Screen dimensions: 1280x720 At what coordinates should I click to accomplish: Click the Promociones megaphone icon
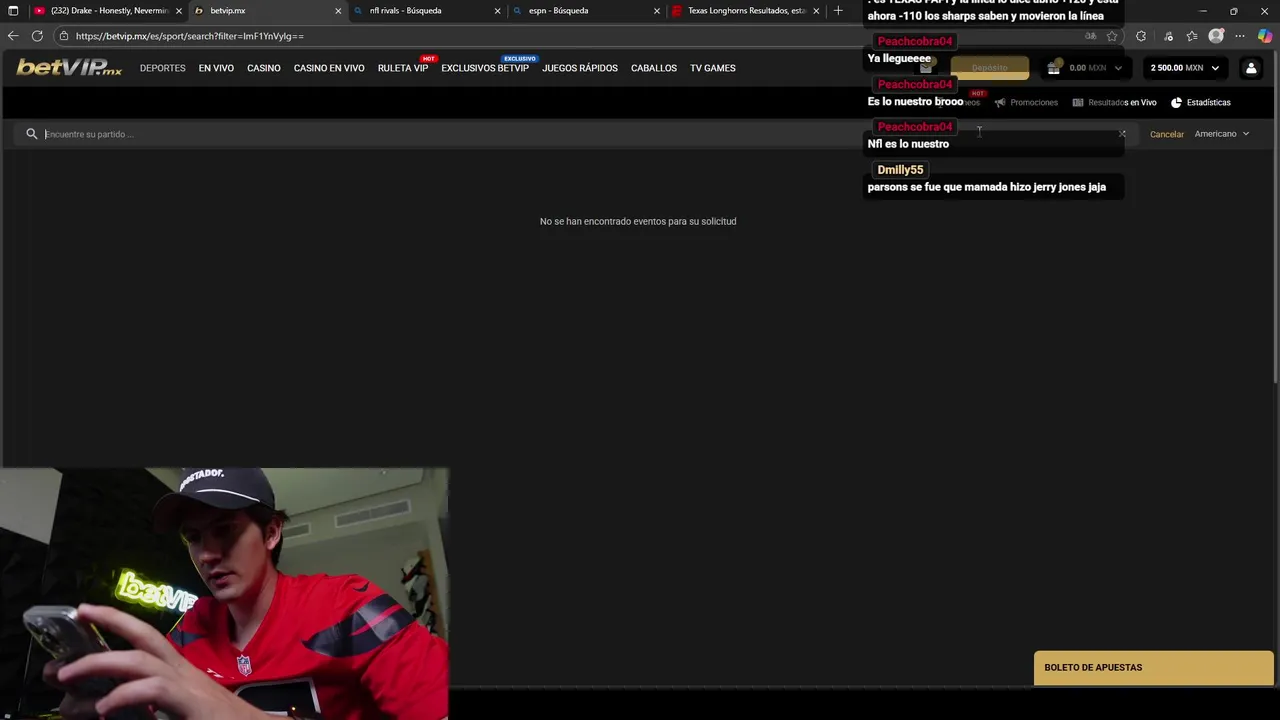(1000, 102)
